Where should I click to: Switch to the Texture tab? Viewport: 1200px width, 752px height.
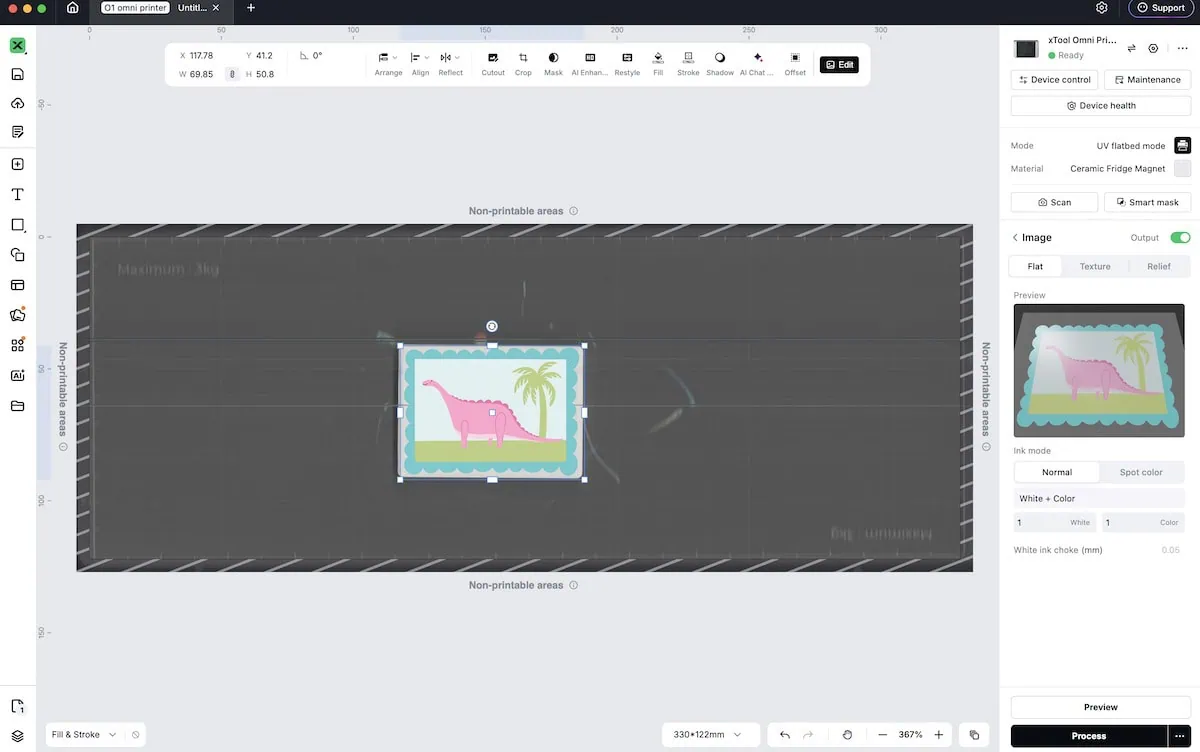(x=1095, y=266)
